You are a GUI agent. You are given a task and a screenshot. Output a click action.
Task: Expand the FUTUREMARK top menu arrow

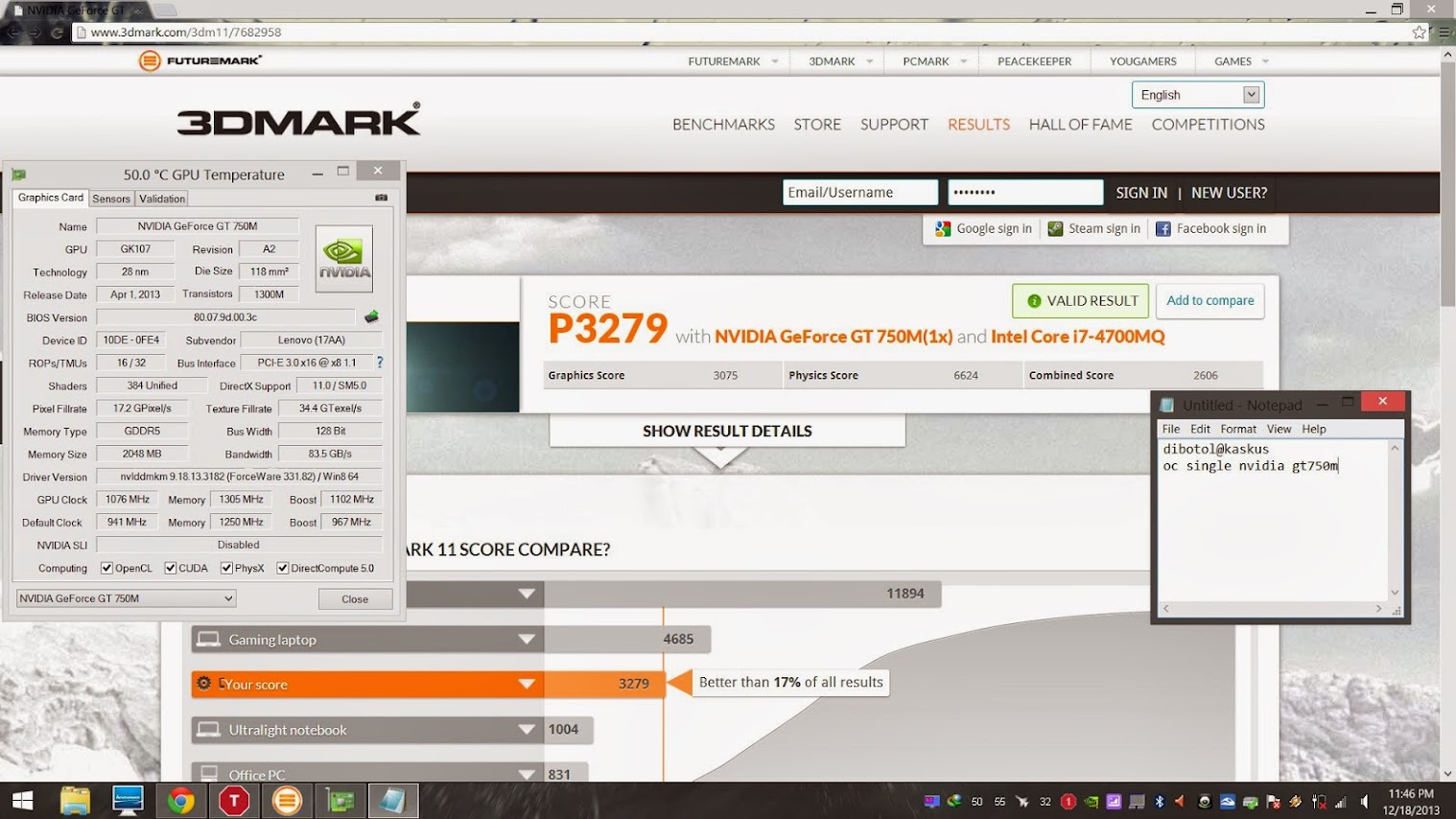coord(774,61)
